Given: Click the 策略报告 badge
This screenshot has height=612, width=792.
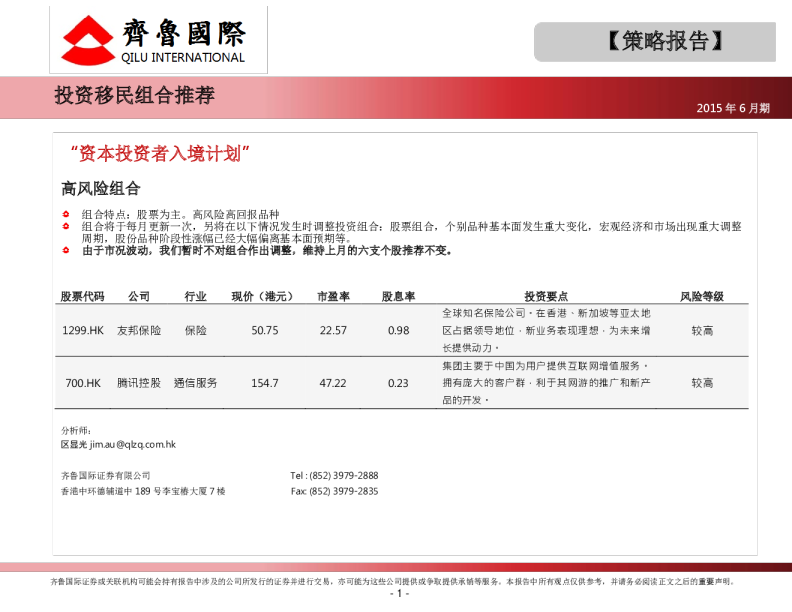Looking at the screenshot, I should click(655, 42).
